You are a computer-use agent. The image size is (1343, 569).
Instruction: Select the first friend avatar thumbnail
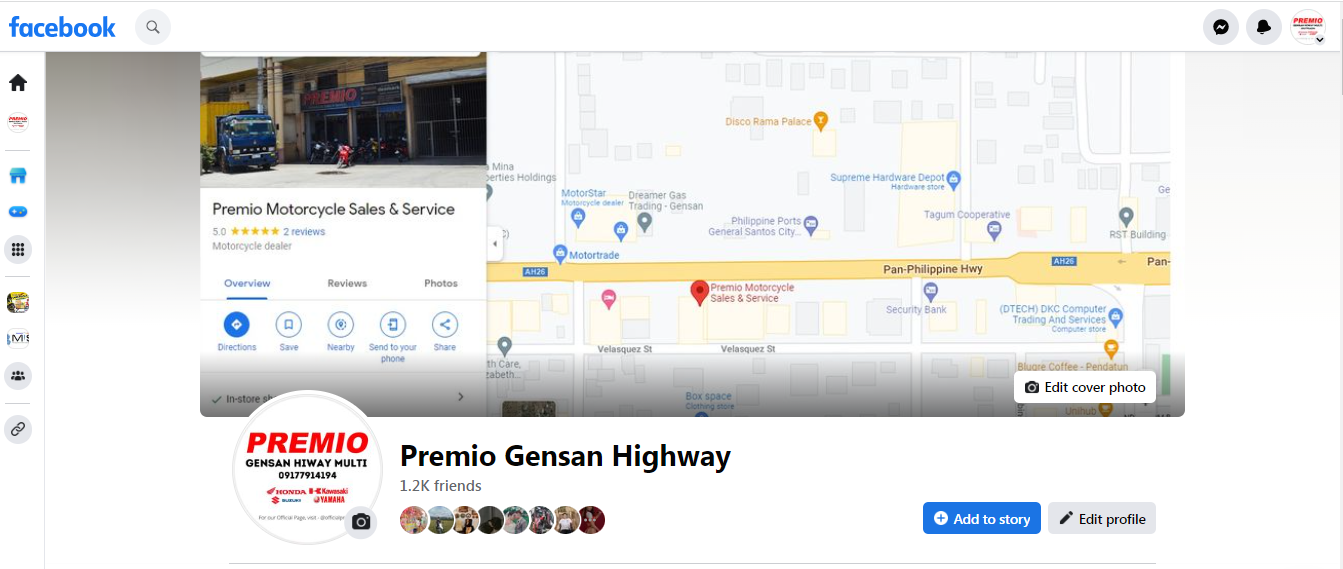click(x=413, y=520)
